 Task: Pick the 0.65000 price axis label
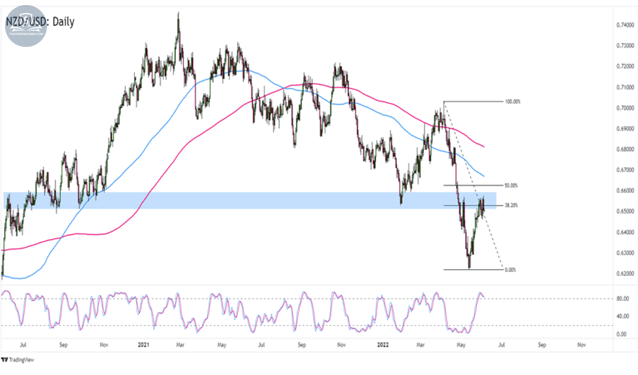(x=625, y=211)
